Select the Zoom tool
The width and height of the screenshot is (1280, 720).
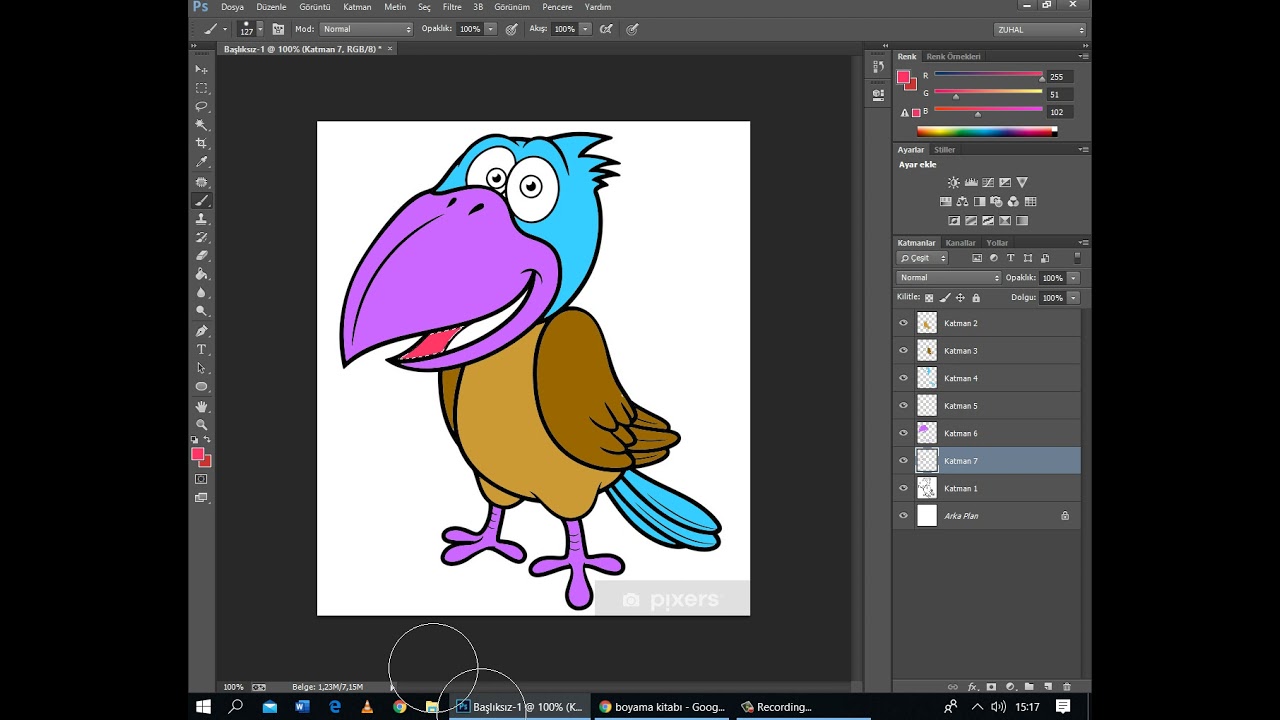(x=201, y=425)
